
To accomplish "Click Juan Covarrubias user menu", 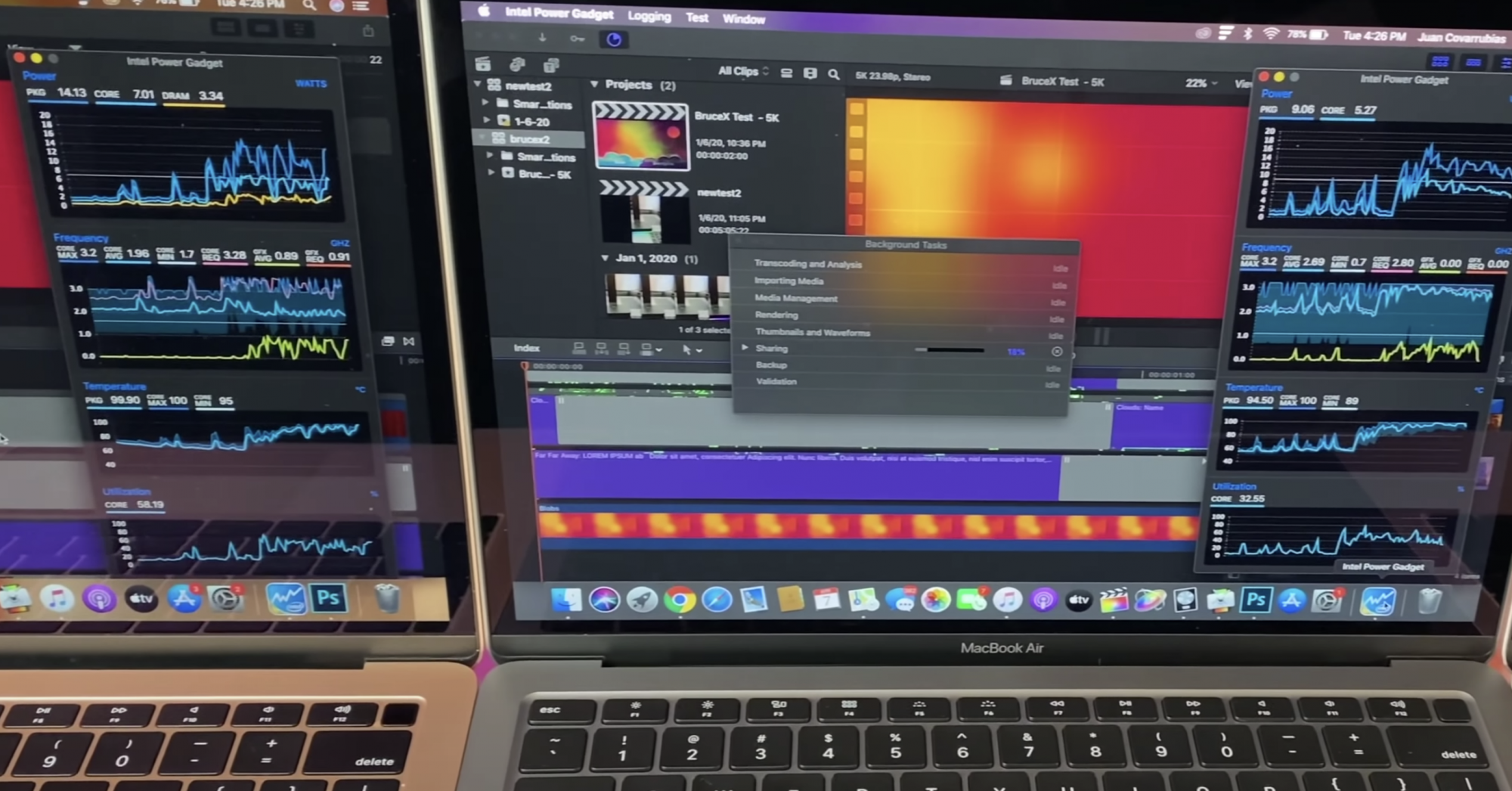I will (1462, 37).
